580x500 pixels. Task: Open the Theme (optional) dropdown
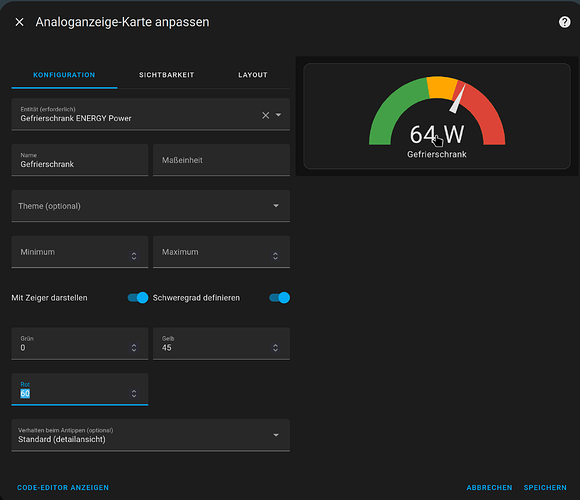tap(151, 206)
